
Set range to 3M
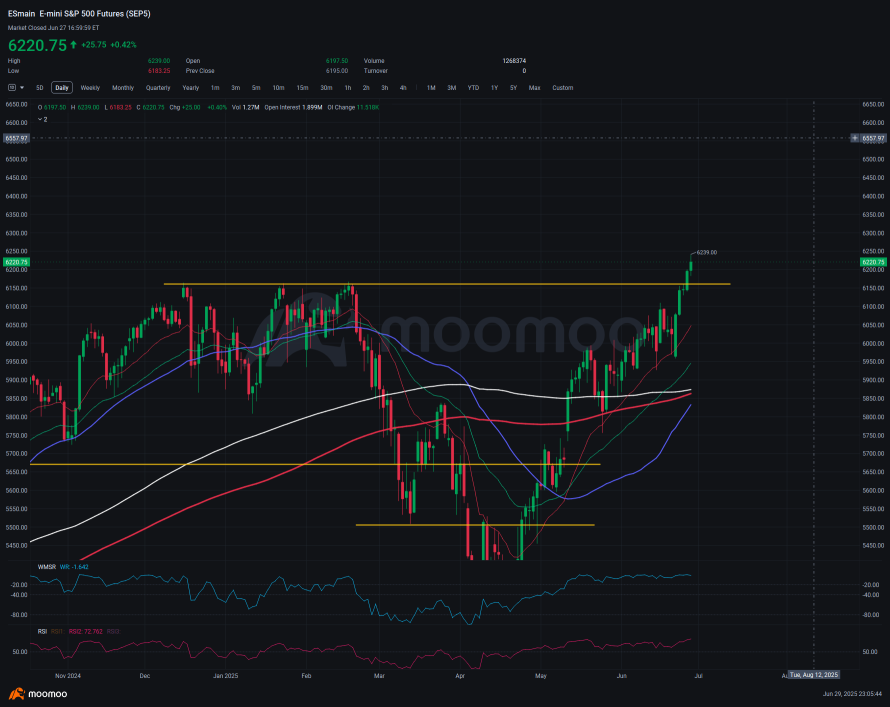pos(452,87)
